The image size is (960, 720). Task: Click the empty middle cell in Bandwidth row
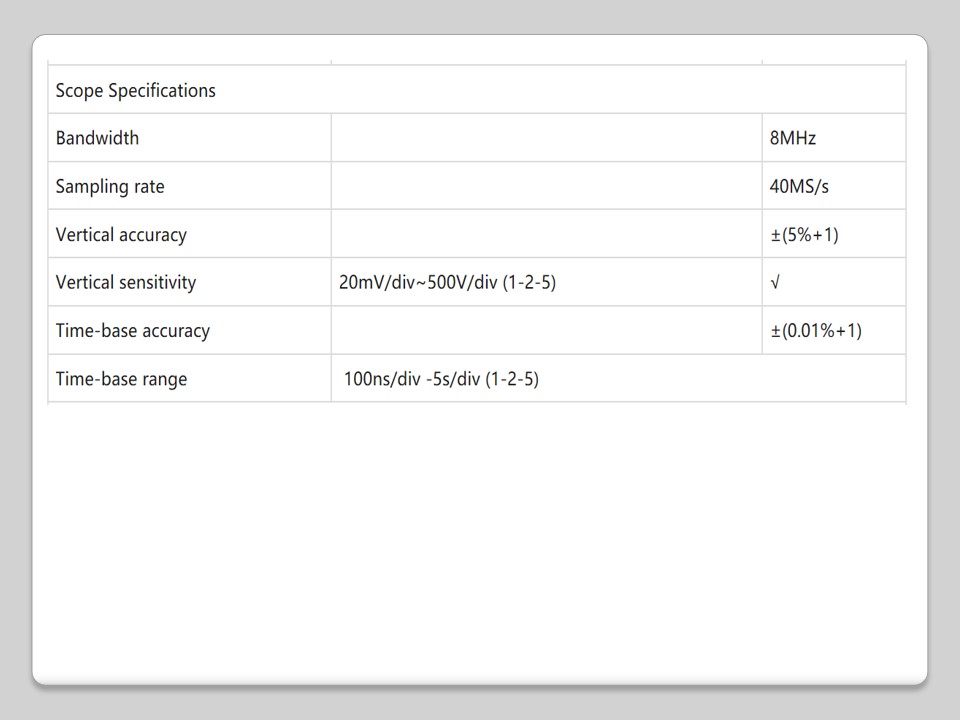click(x=546, y=138)
